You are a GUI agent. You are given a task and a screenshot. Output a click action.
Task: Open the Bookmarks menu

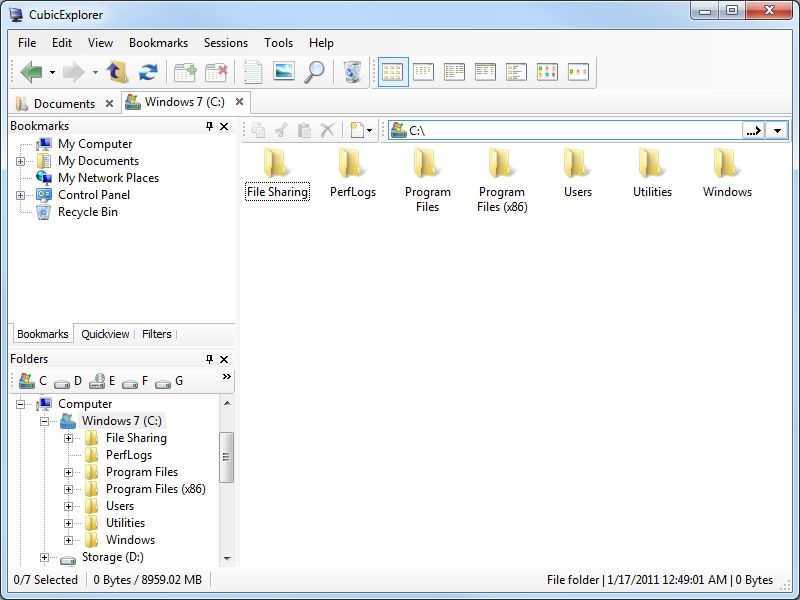pyautogui.click(x=158, y=43)
